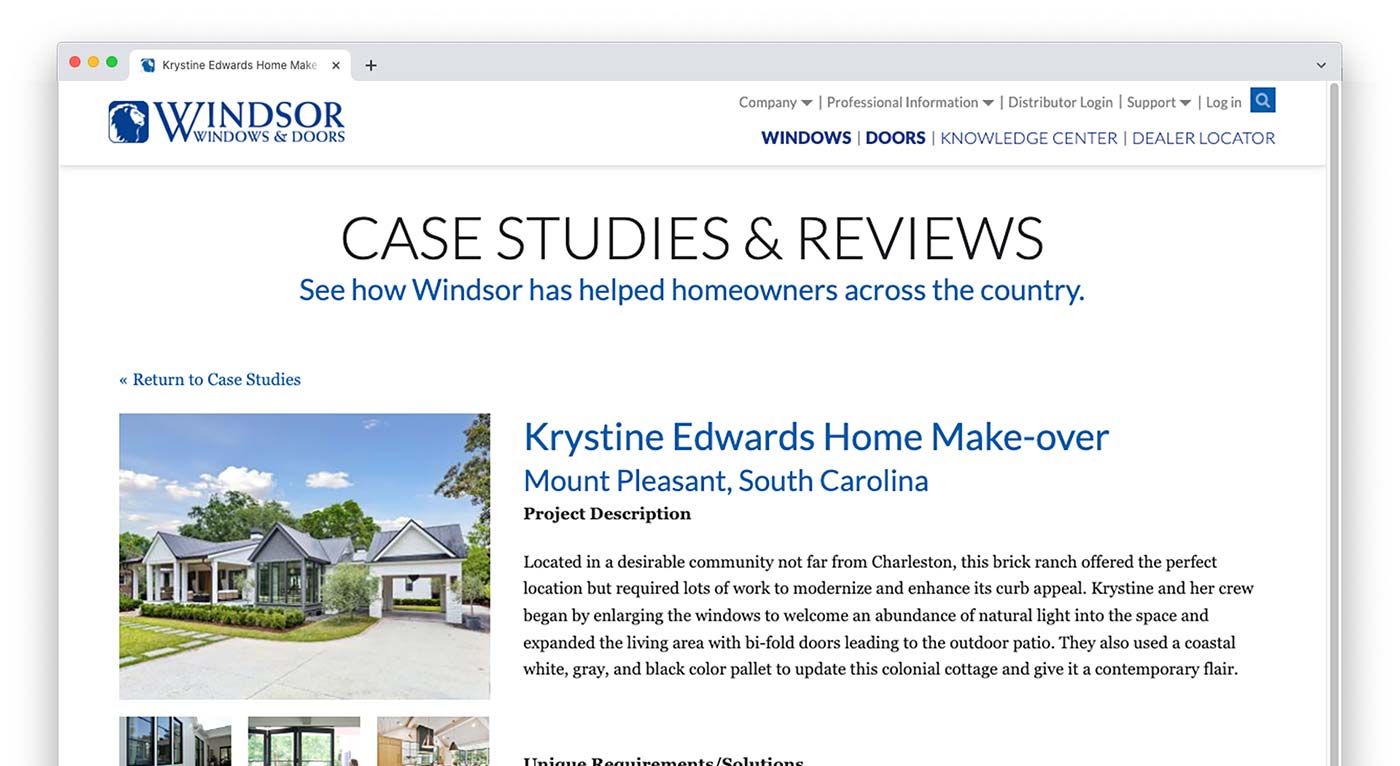Expand the Professional Information dropdown

910,102
